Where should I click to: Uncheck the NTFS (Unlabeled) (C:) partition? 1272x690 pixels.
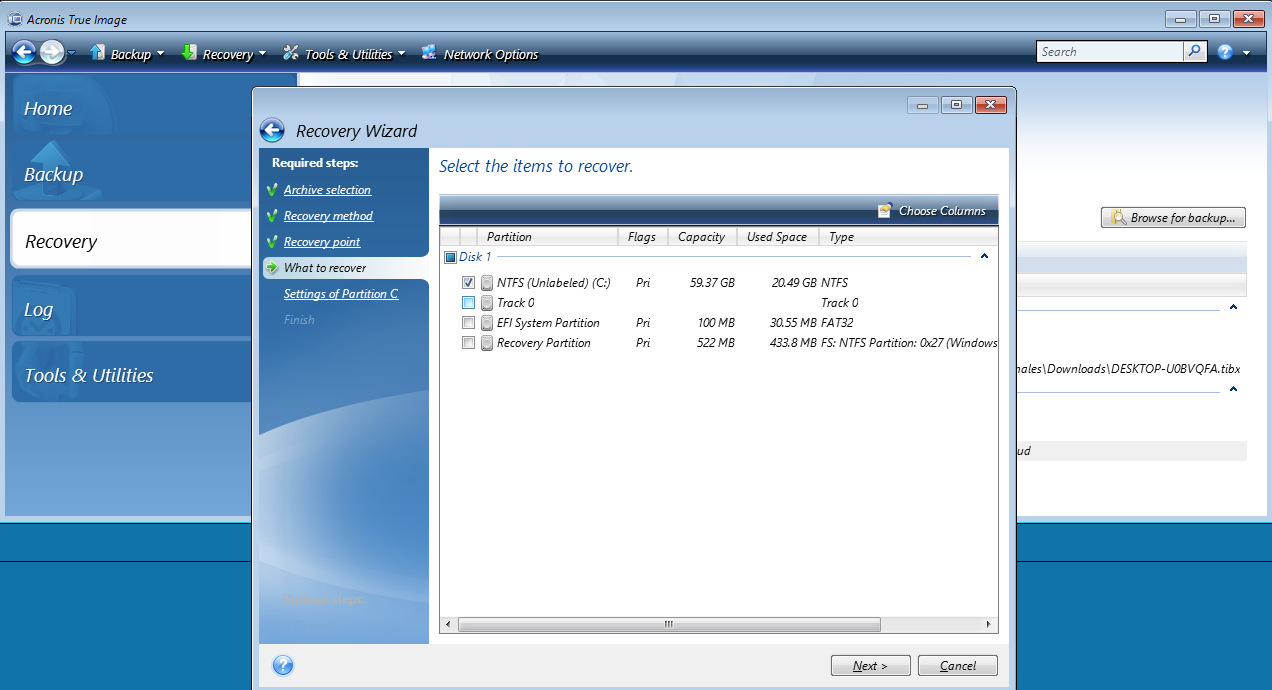pyautogui.click(x=468, y=282)
